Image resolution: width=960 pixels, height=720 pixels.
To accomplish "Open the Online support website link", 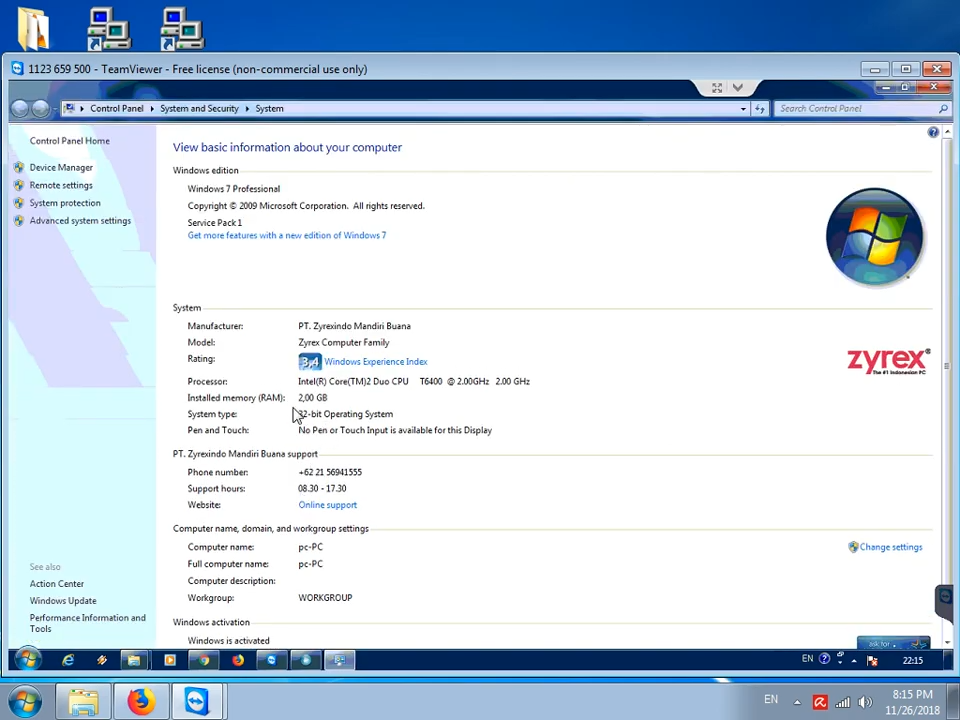I will pyautogui.click(x=327, y=505).
